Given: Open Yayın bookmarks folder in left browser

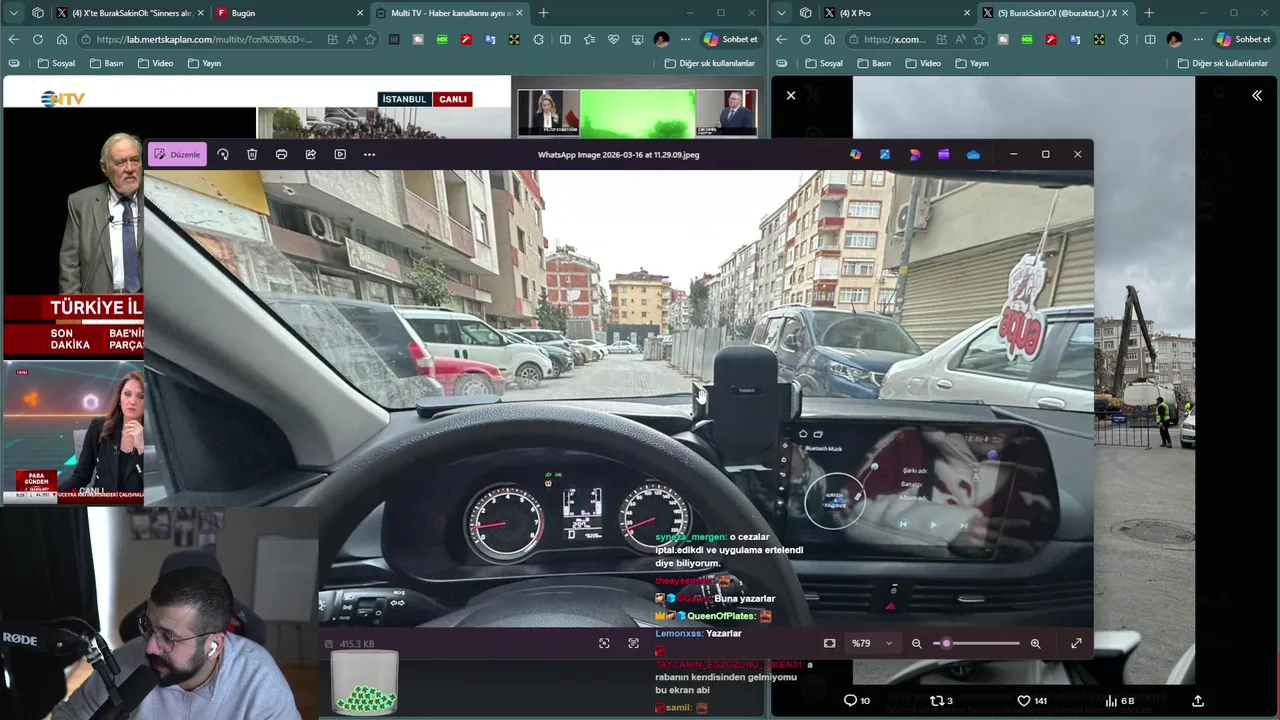Looking at the screenshot, I should tap(204, 63).
